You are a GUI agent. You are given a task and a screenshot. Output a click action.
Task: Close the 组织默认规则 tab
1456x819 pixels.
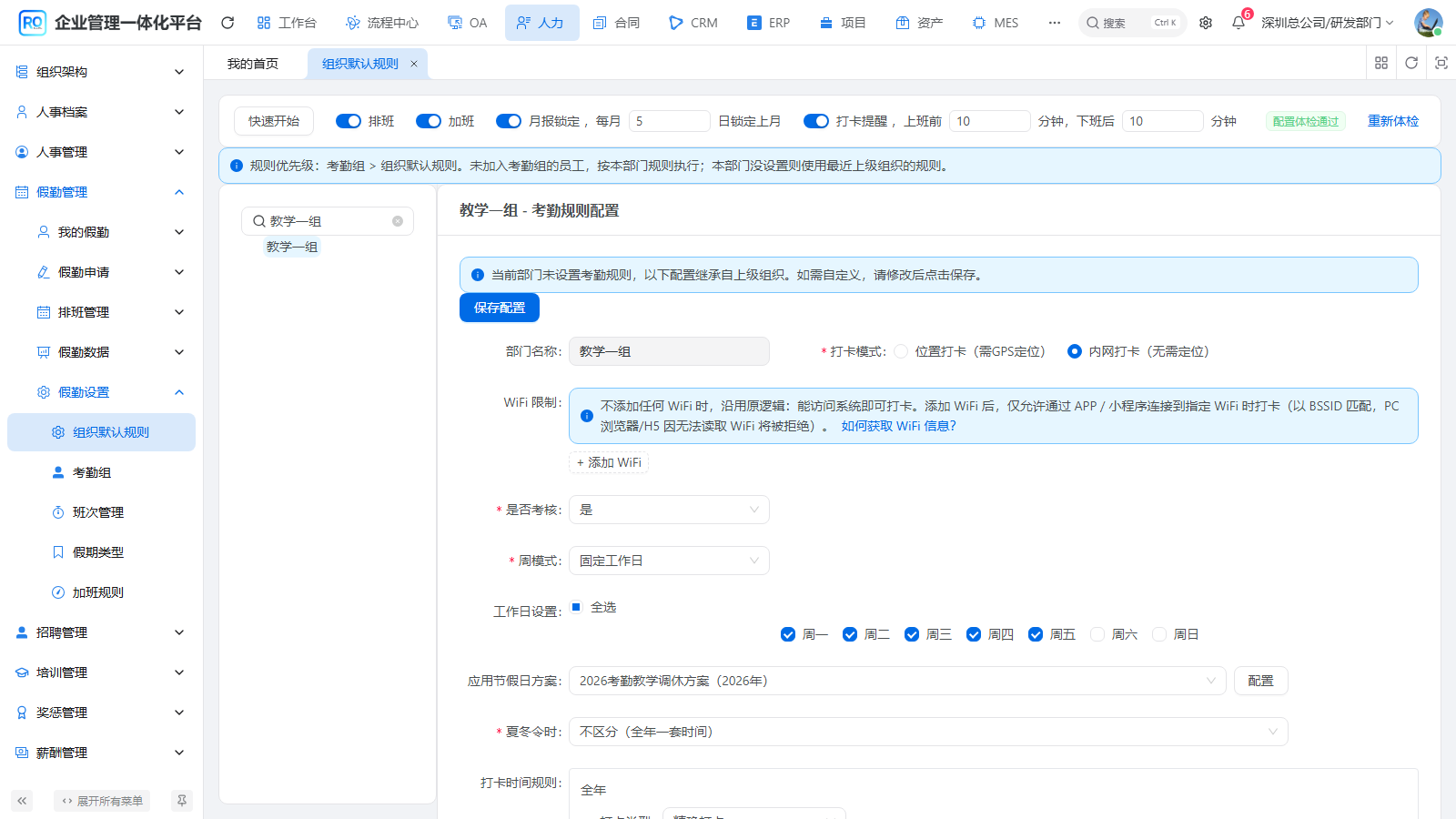(x=414, y=64)
